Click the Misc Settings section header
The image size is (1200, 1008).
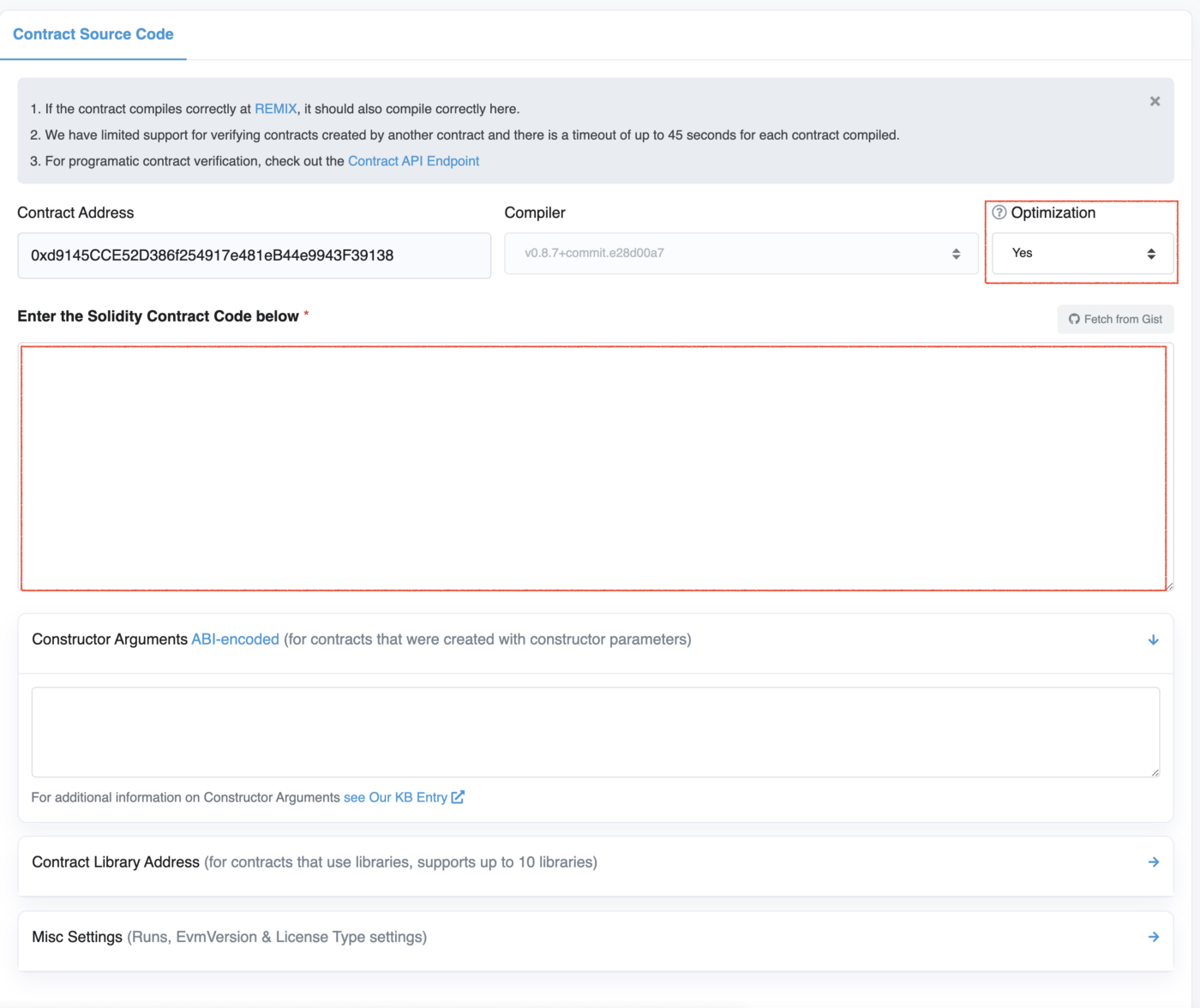[596, 937]
